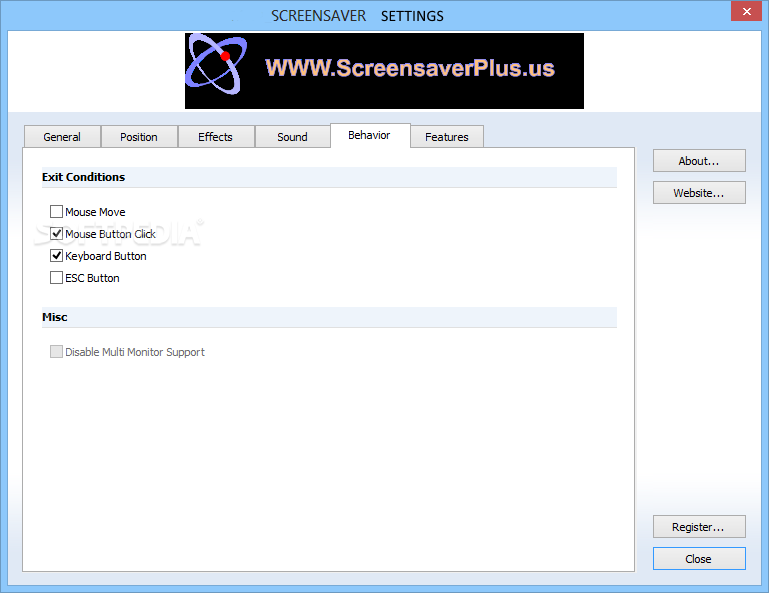Toggle the Keyboard Button checkbox
Viewport: 769px width, 593px height.
[x=56, y=256]
